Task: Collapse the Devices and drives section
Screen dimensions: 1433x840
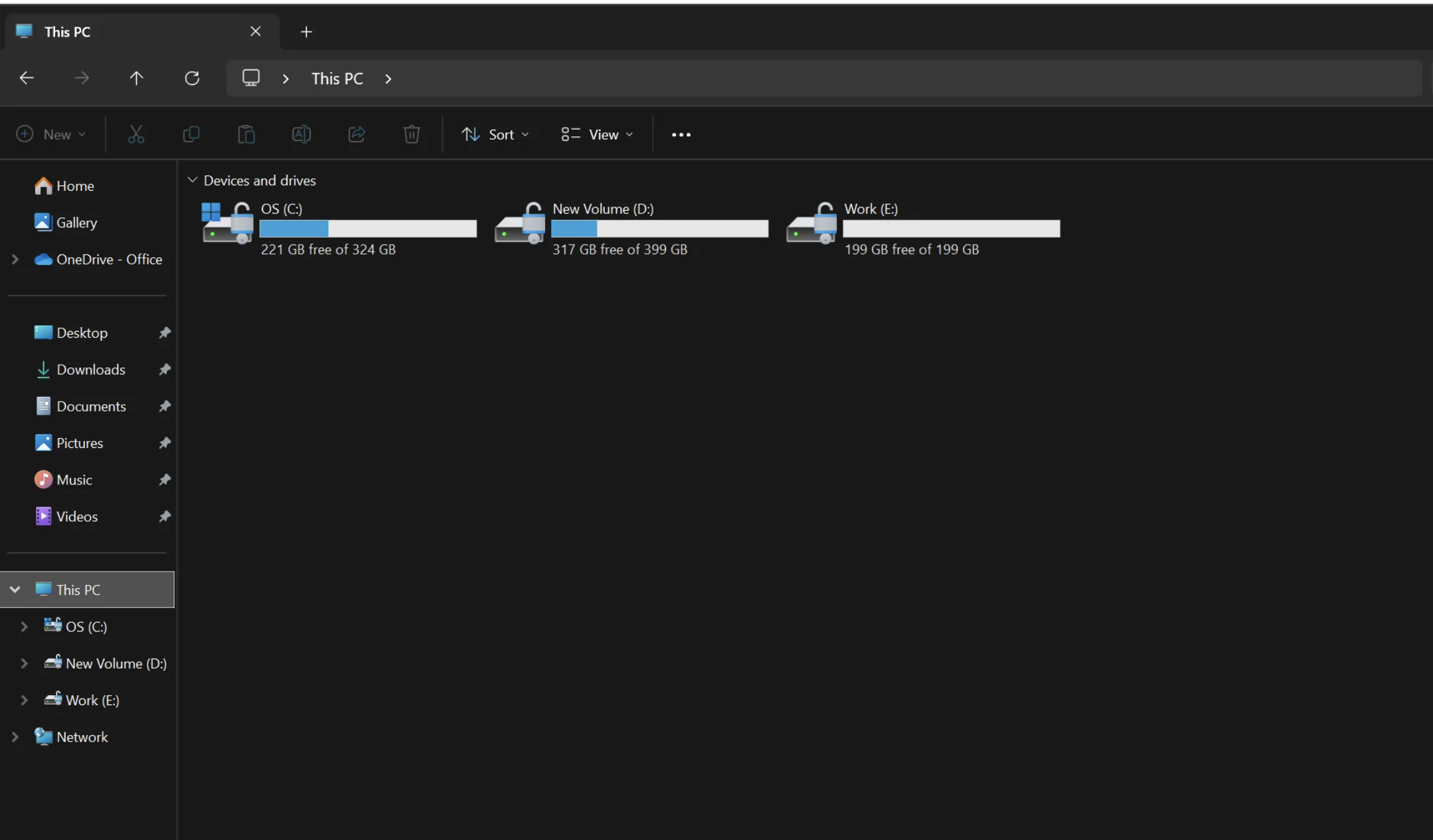Action: (193, 179)
